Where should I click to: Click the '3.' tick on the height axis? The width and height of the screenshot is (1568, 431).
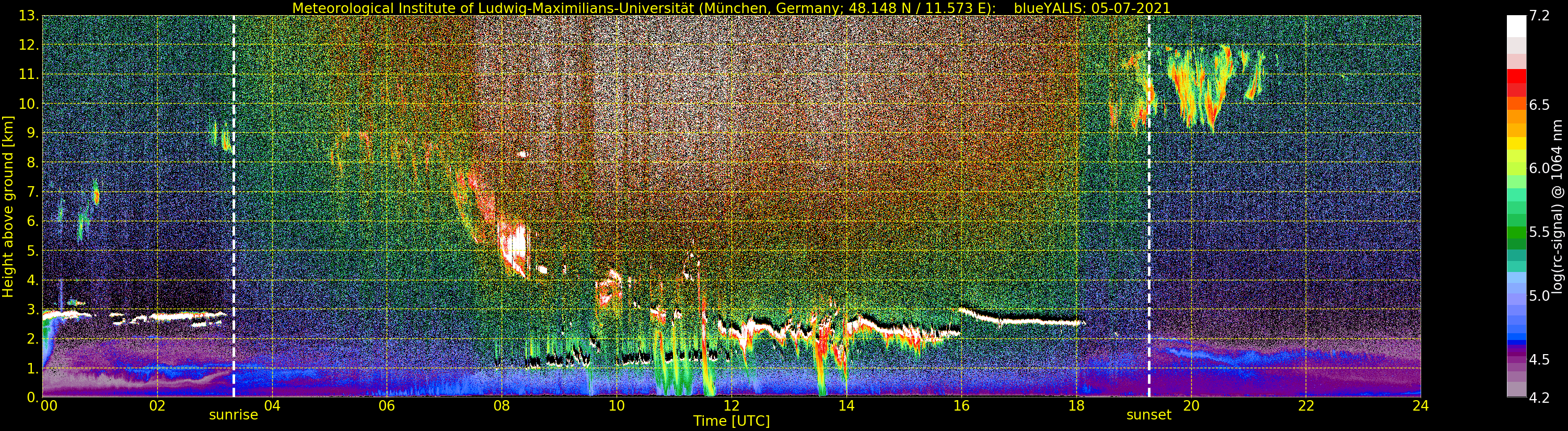[32, 309]
